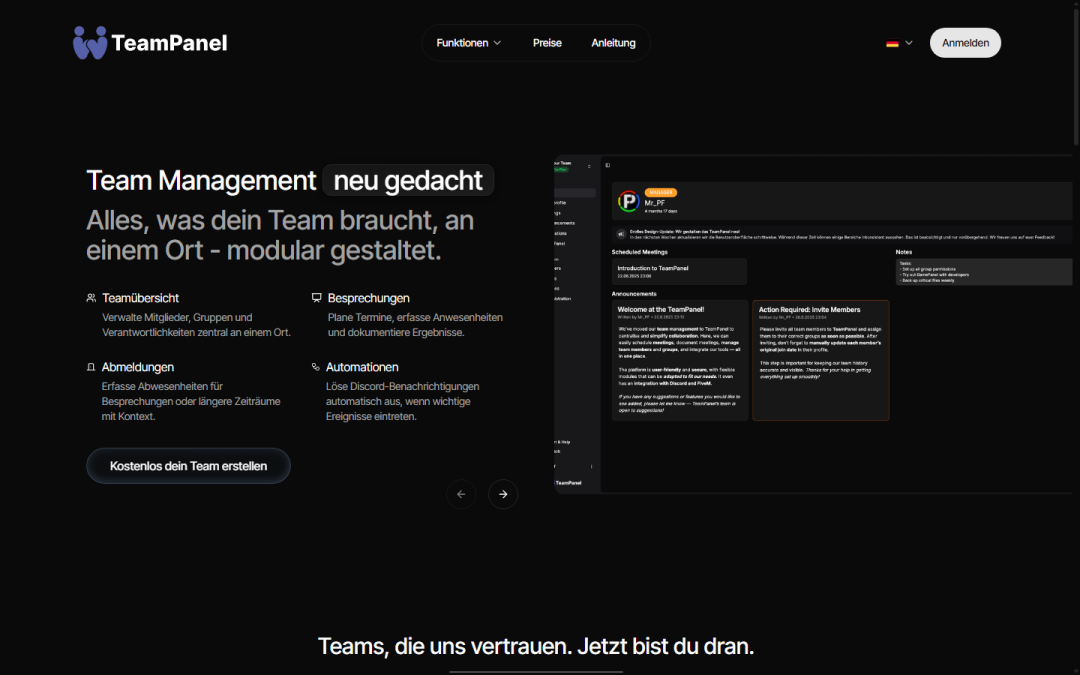Viewport: 1080px width, 675px height.
Task: Open the Preise page
Action: pos(547,43)
